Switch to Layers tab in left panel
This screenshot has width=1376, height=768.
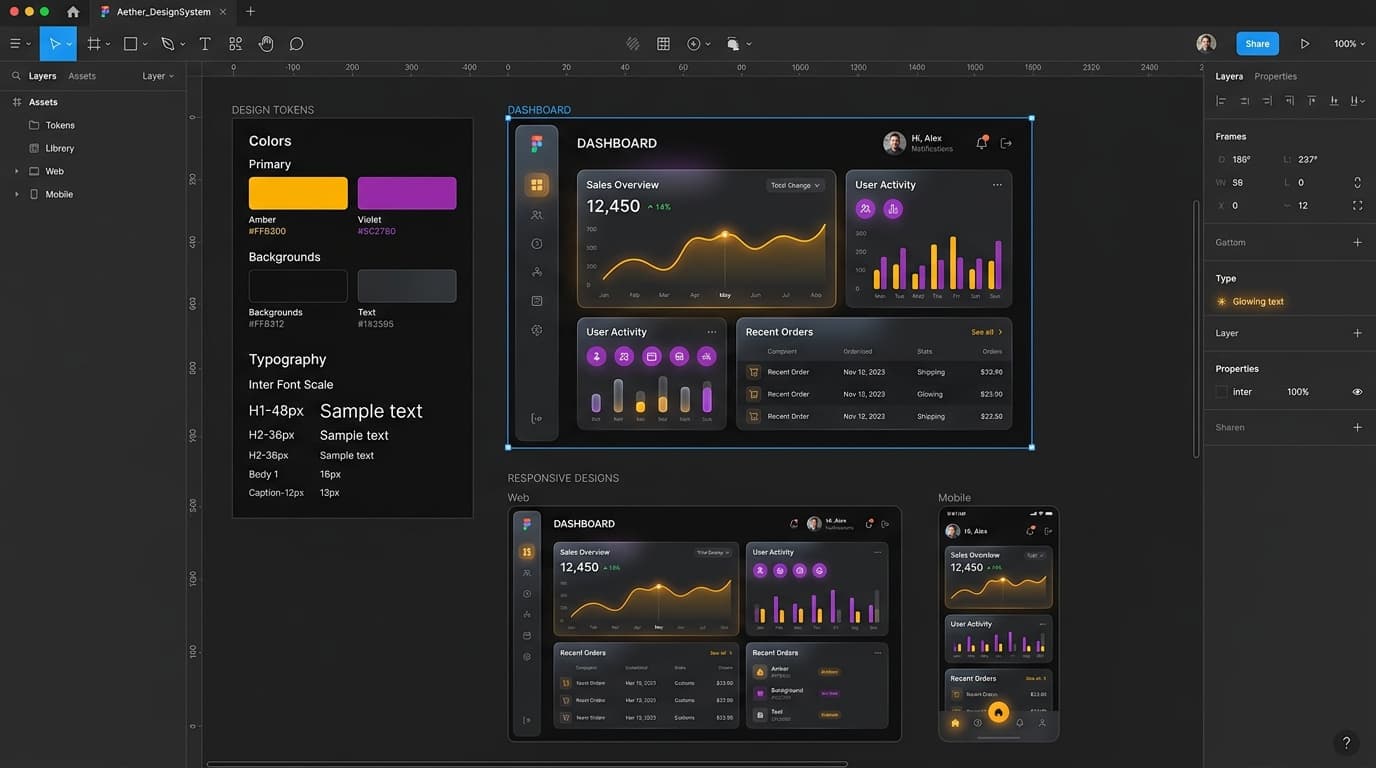tap(42, 76)
